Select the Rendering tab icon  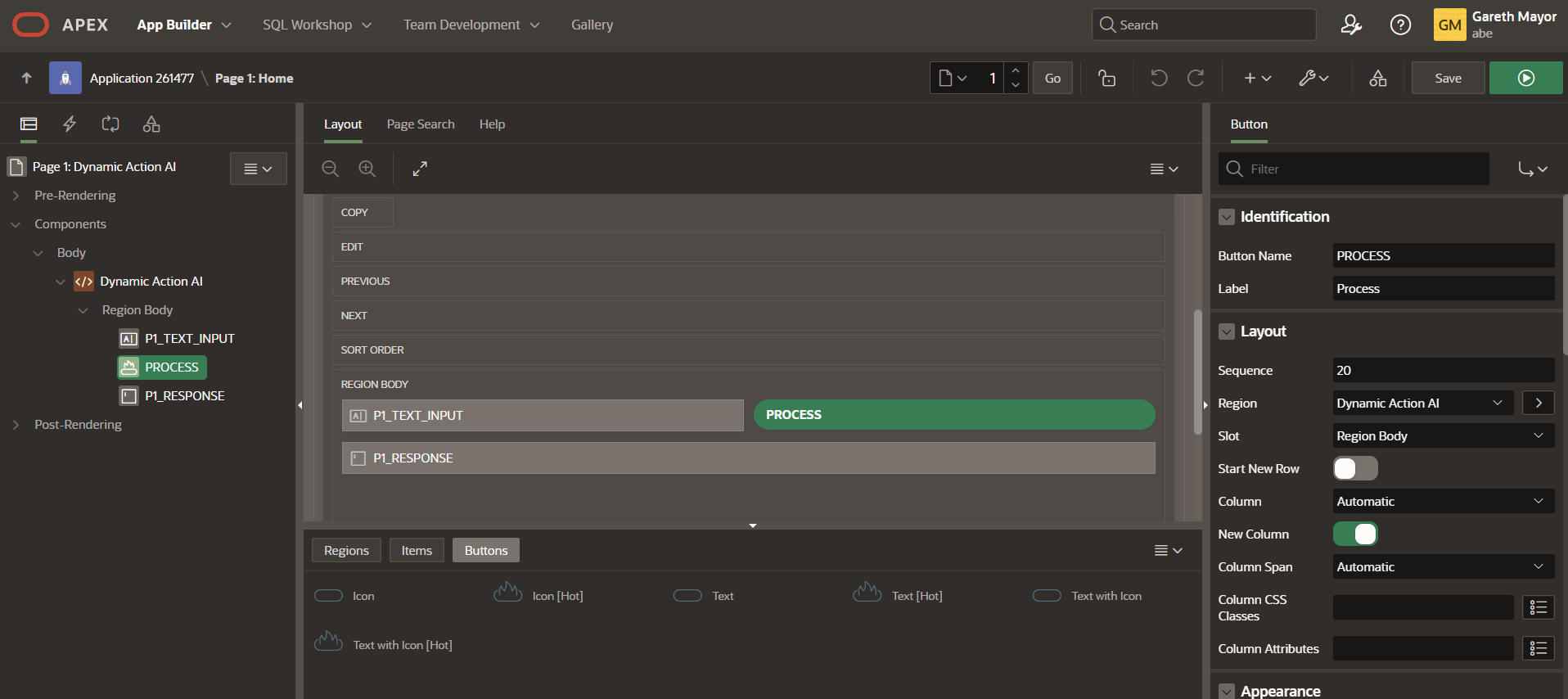pyautogui.click(x=29, y=124)
